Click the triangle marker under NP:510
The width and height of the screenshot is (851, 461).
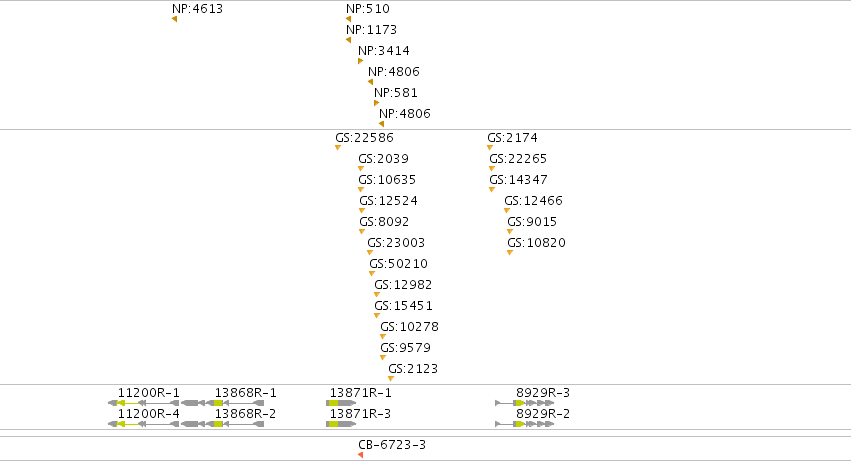coord(348,19)
